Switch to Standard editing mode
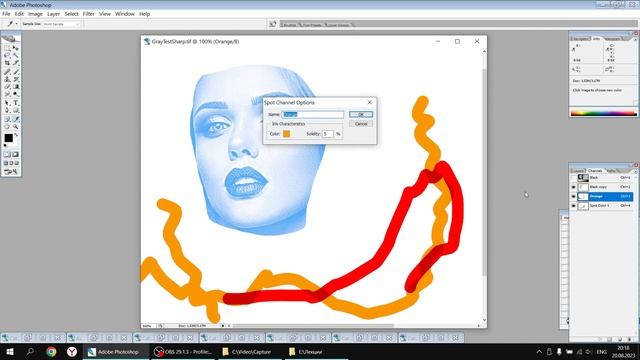 point(7,155)
